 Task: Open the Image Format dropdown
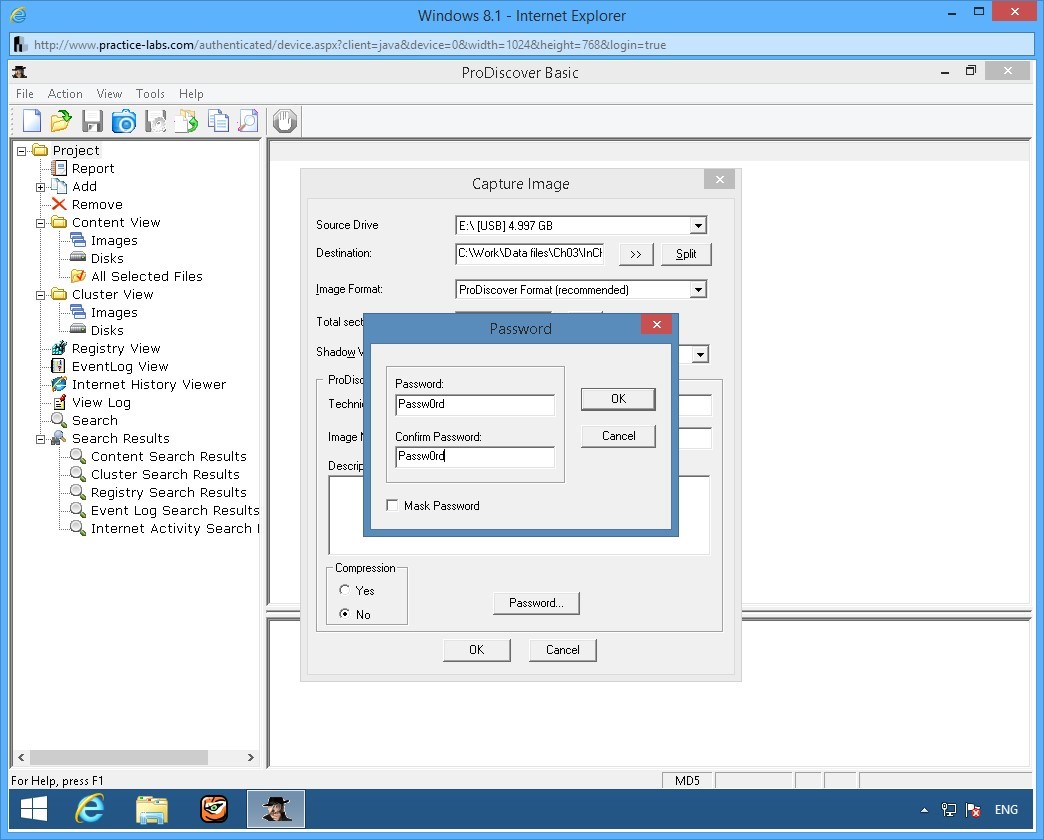698,290
